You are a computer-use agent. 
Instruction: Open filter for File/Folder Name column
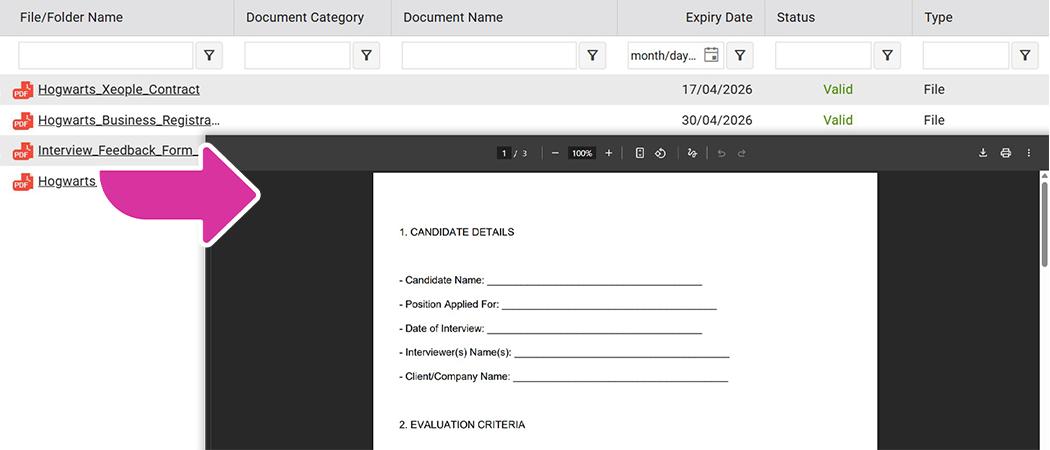209,56
